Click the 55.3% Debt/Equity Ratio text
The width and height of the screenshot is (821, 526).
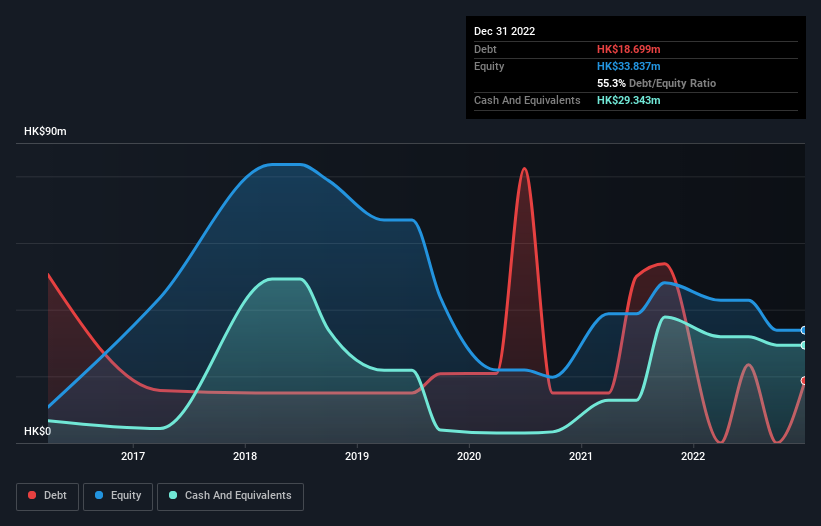point(656,83)
